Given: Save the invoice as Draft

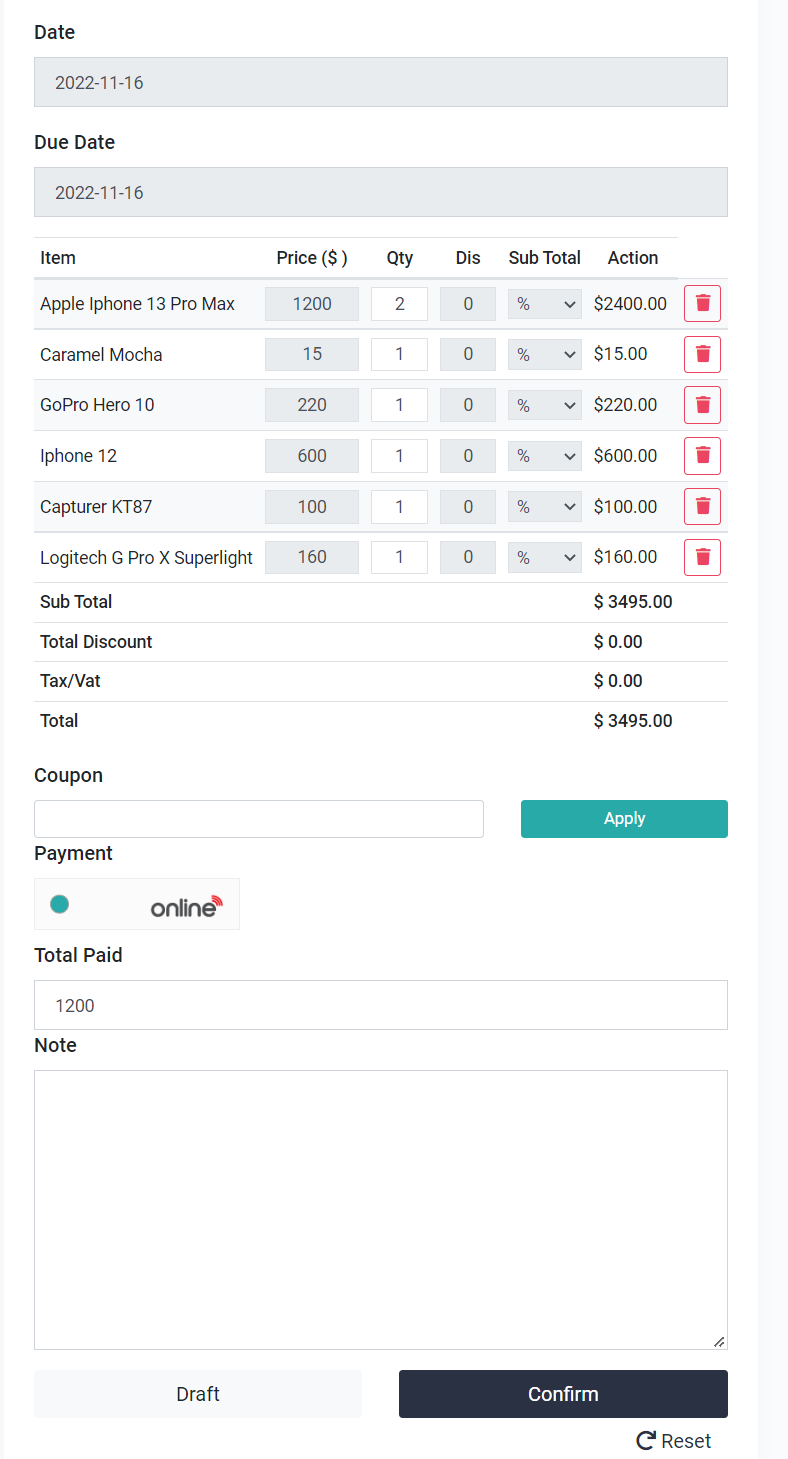Looking at the screenshot, I should click(x=198, y=1394).
